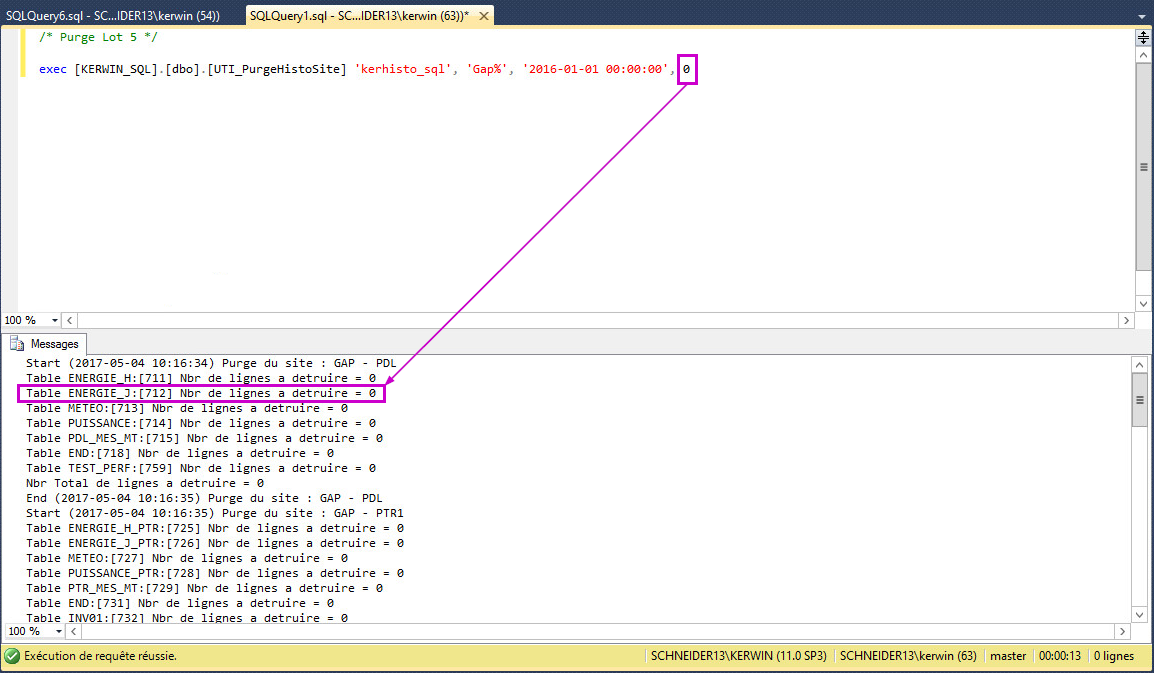Click the Messages pane scroll-up arrow
This screenshot has width=1154, height=673.
click(x=1141, y=365)
